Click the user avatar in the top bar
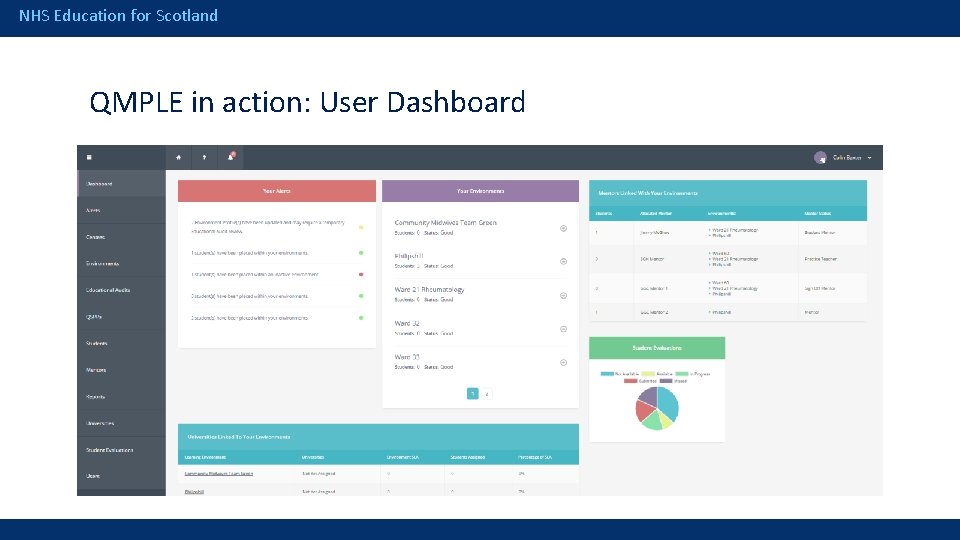Image resolution: width=960 pixels, height=540 pixels. pos(820,157)
